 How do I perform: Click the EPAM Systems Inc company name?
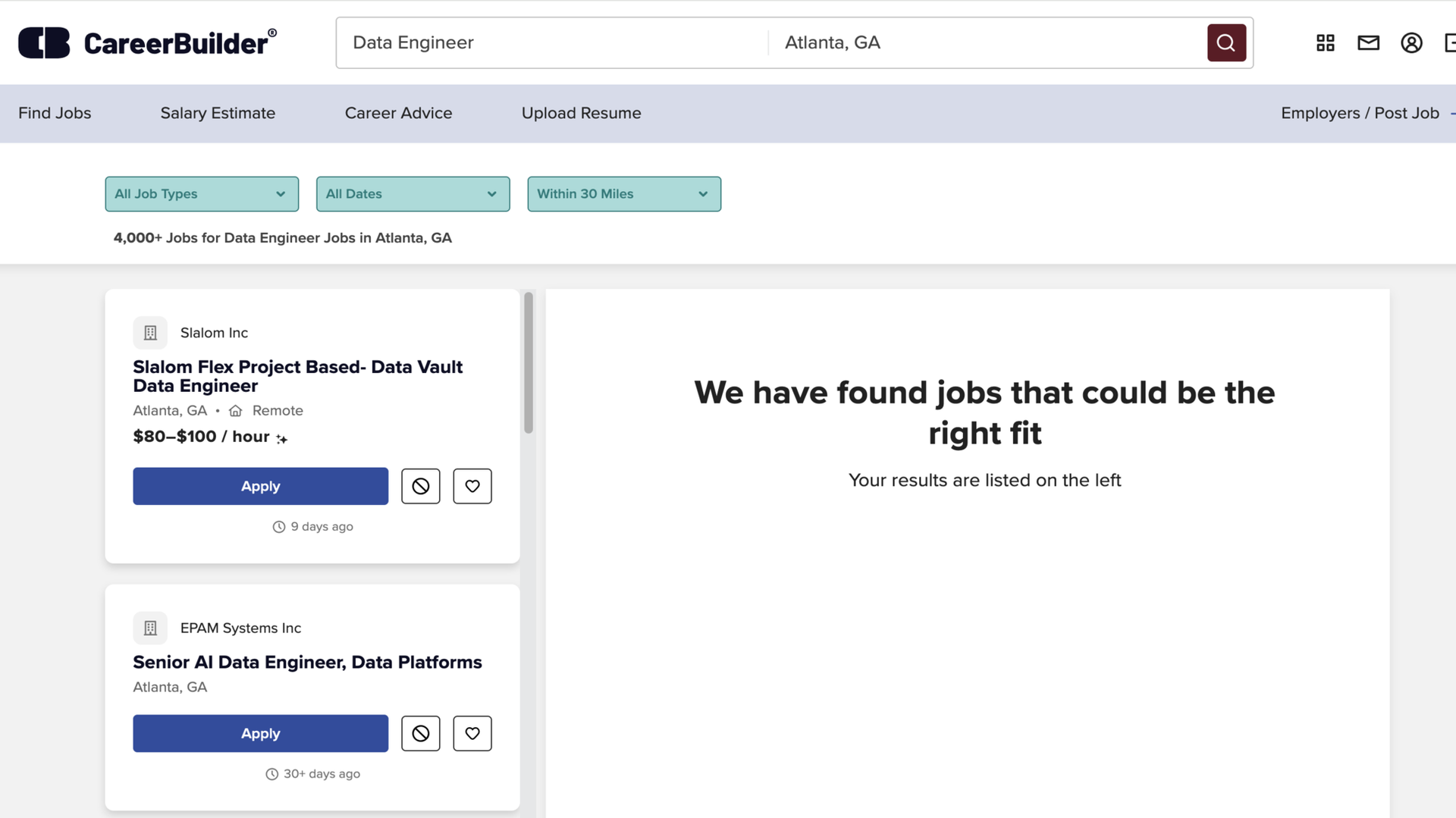[x=240, y=628]
